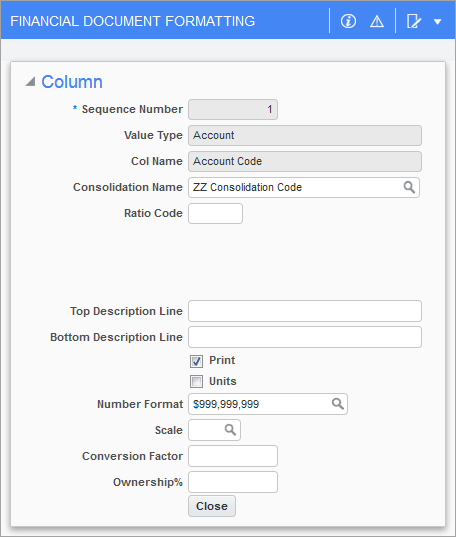Uncheck the Print checkbox

[x=196, y=361]
